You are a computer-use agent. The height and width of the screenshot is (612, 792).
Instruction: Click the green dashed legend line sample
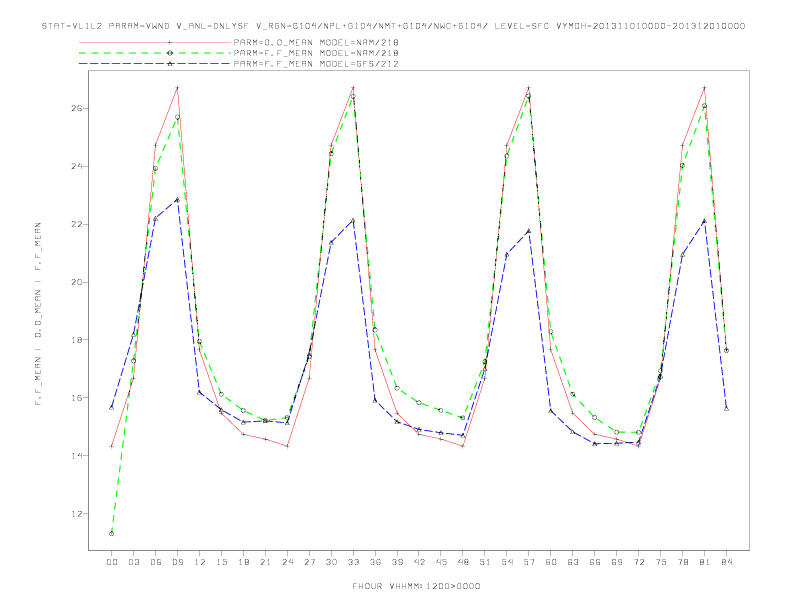click(155, 53)
